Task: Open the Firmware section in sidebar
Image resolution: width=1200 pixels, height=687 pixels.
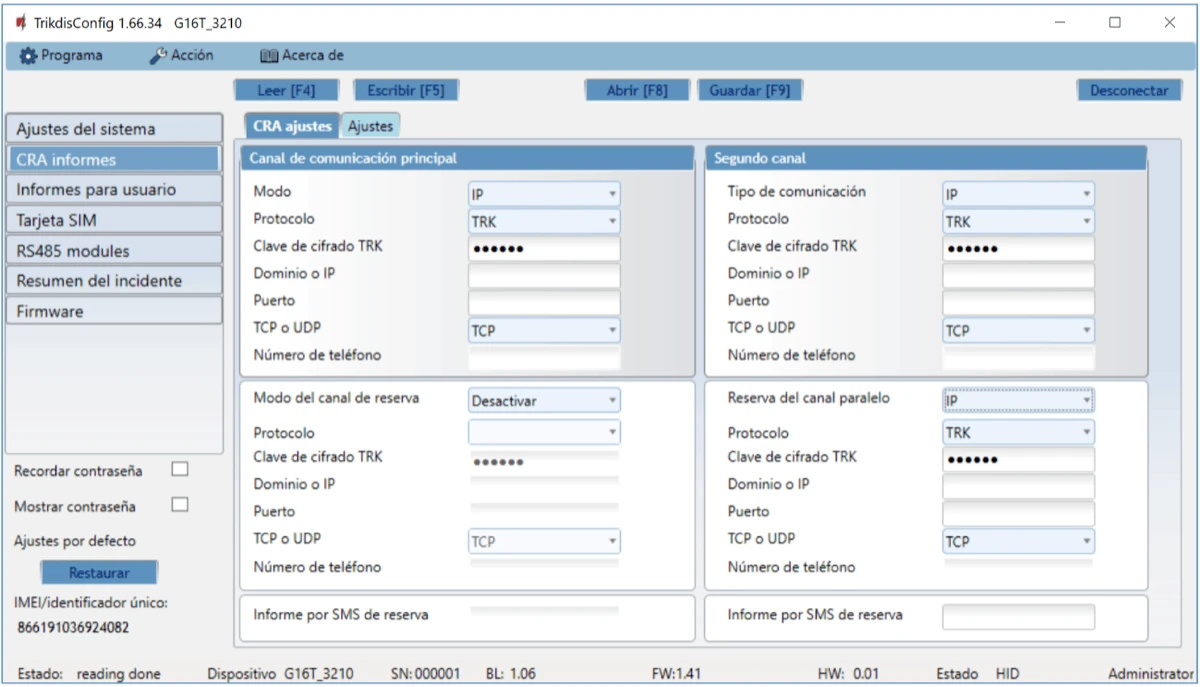Action: coord(113,311)
